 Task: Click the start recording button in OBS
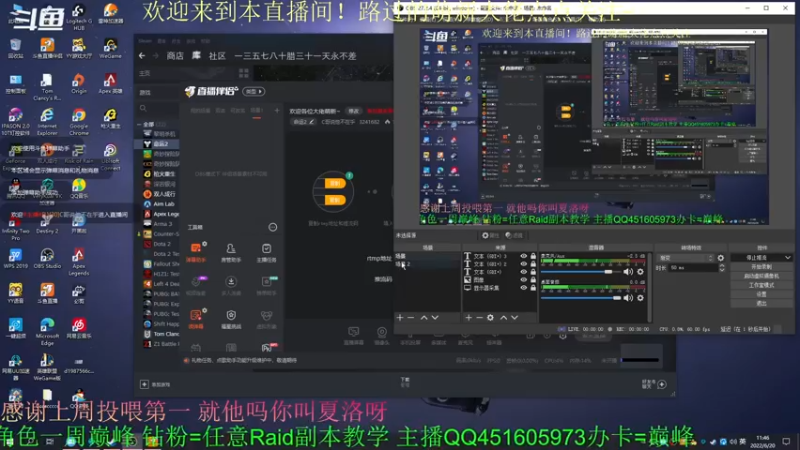click(761, 267)
